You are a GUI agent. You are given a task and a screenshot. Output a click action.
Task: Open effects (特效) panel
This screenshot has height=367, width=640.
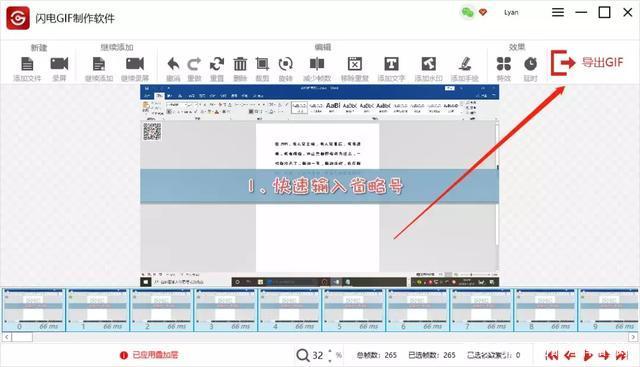coord(504,64)
